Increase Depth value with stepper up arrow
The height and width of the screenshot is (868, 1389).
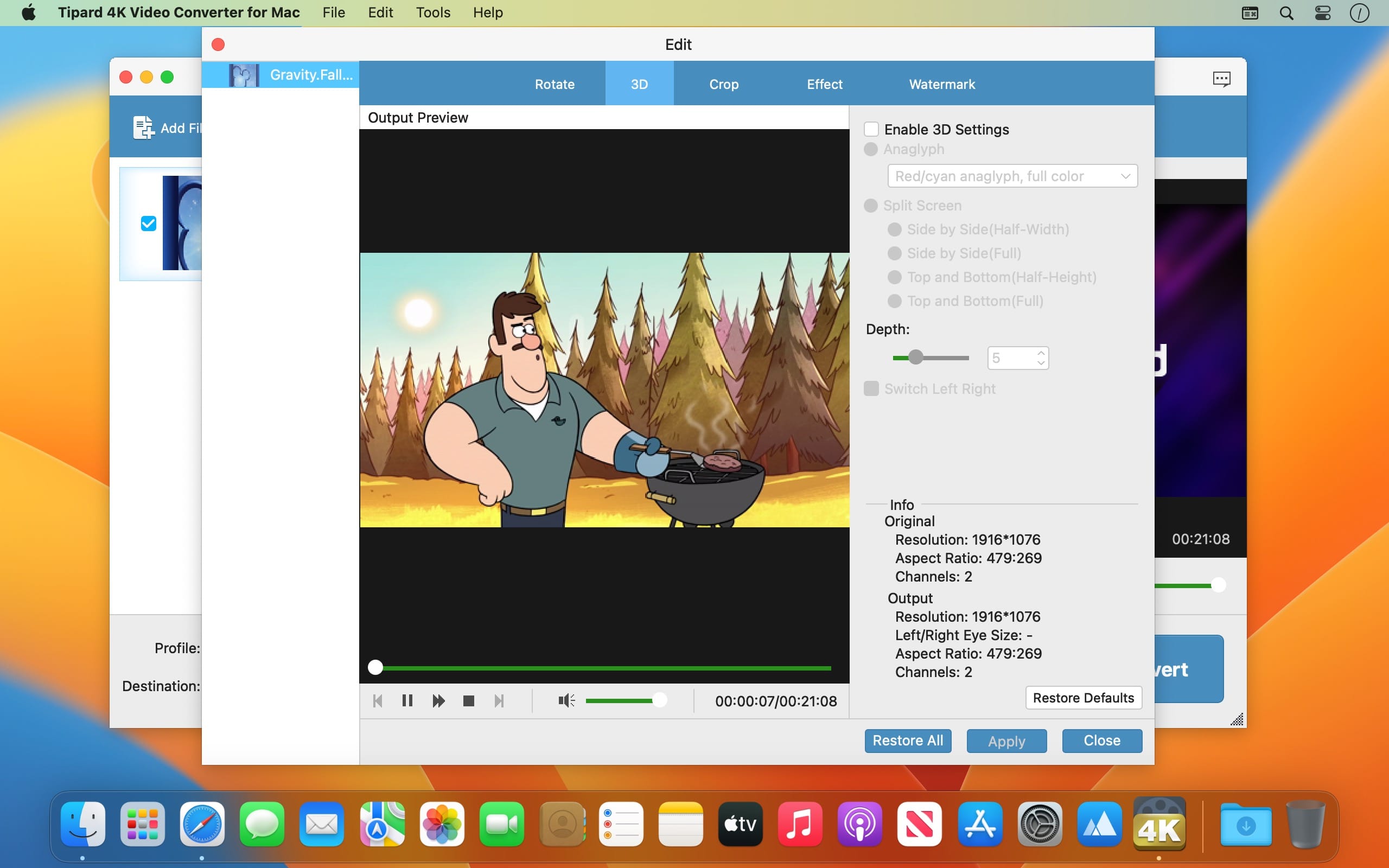(1041, 353)
